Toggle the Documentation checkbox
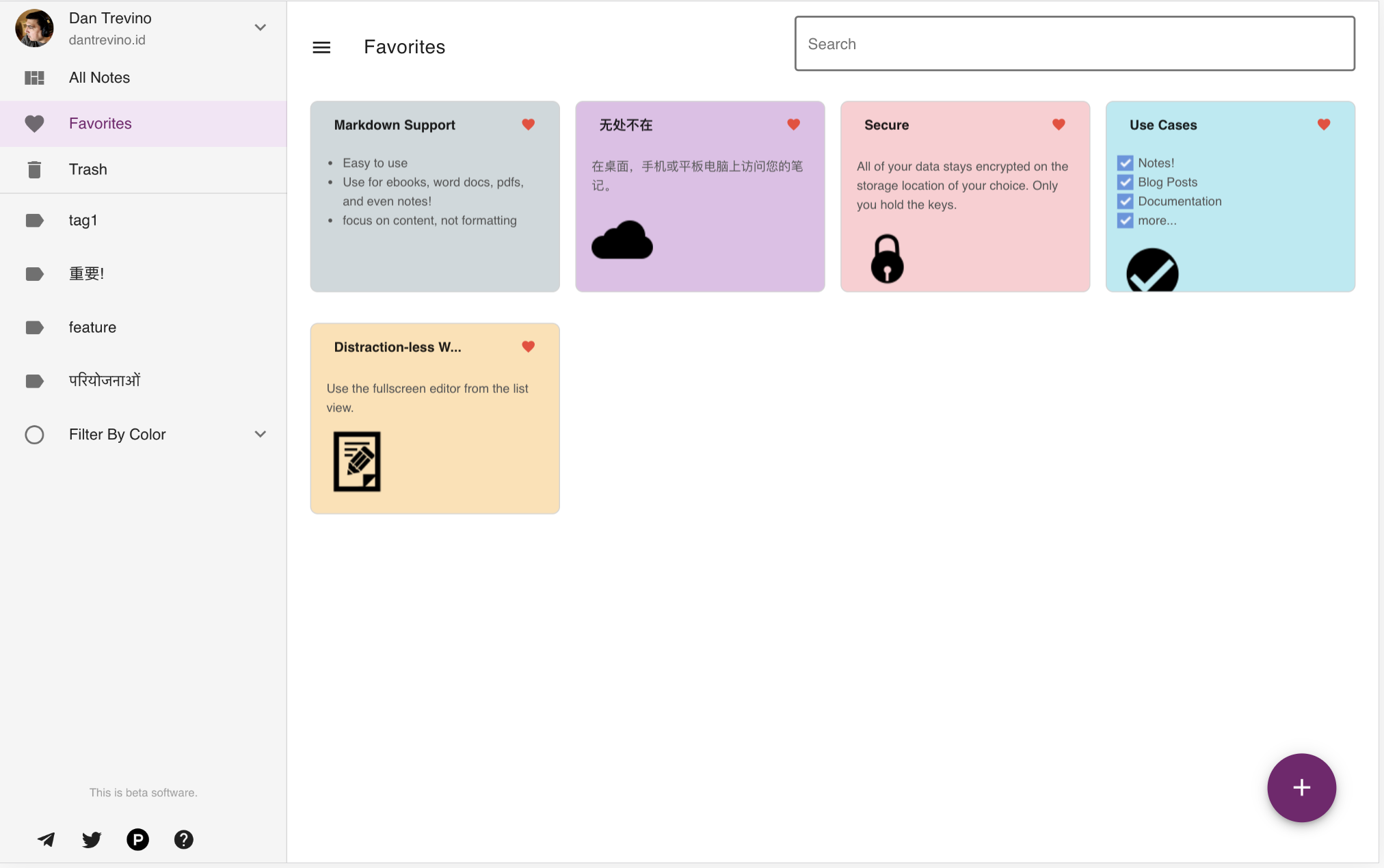 [1125, 202]
